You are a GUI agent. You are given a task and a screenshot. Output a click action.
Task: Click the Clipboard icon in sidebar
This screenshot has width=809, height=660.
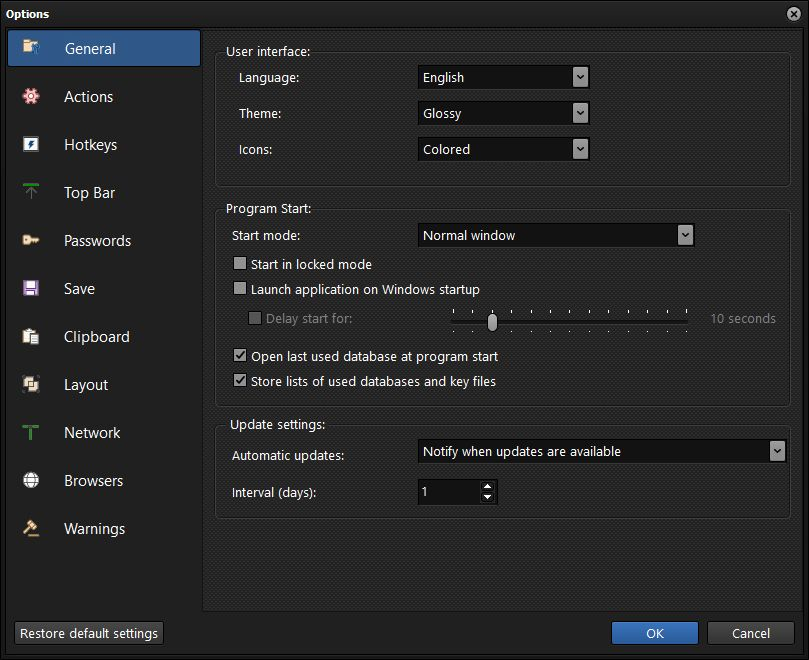(31, 336)
